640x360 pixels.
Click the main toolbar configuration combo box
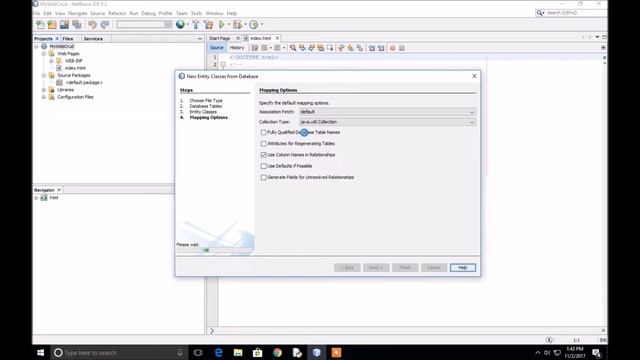tap(144, 25)
